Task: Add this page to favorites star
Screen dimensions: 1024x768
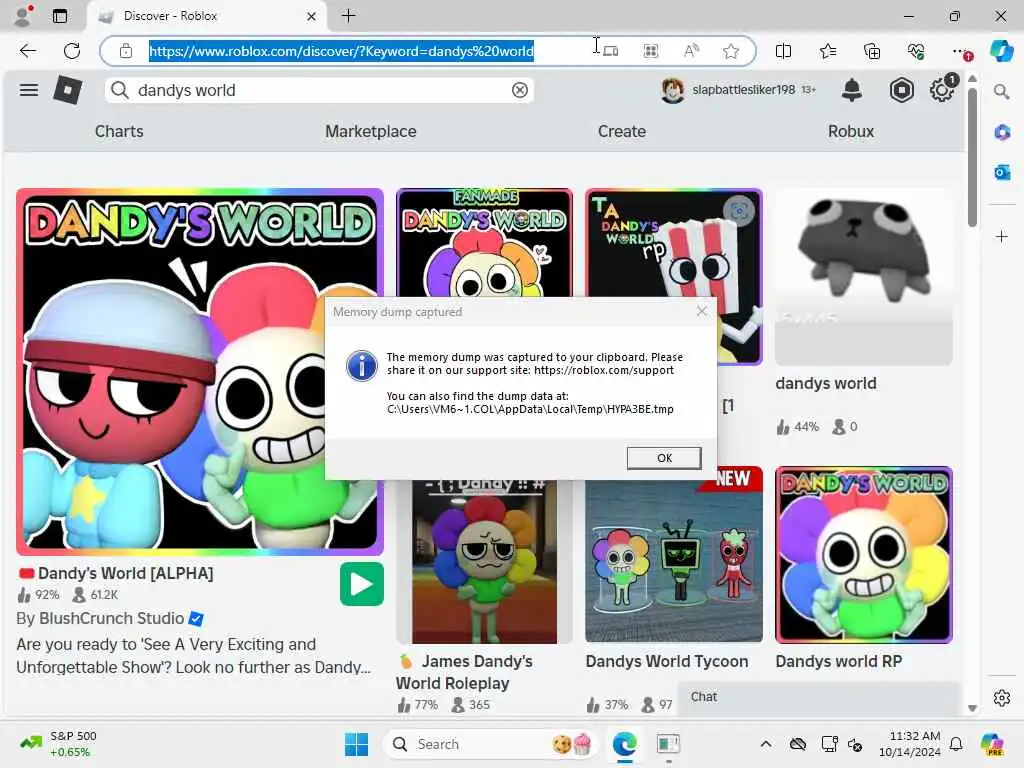Action: (x=731, y=51)
